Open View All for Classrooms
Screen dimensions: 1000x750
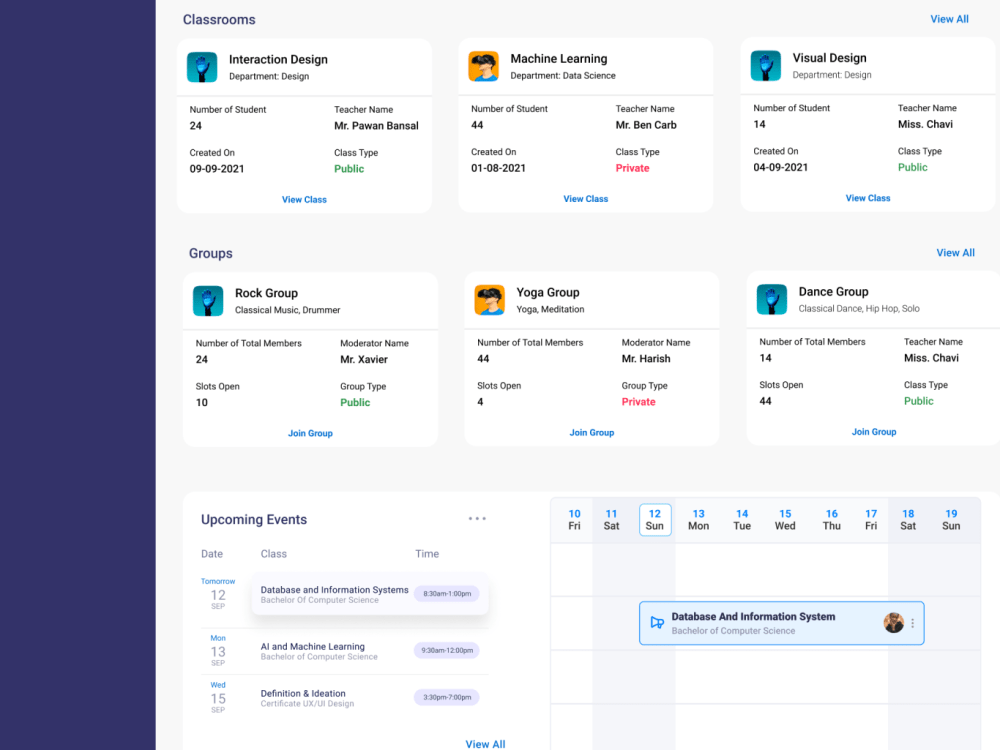point(949,19)
